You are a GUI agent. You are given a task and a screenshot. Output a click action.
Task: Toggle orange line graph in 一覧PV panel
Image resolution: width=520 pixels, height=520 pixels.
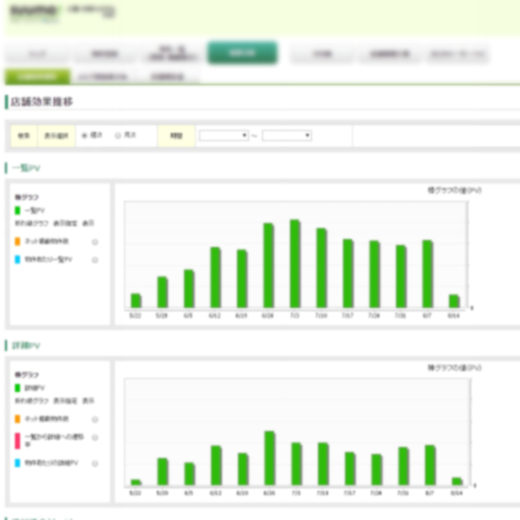[95, 242]
